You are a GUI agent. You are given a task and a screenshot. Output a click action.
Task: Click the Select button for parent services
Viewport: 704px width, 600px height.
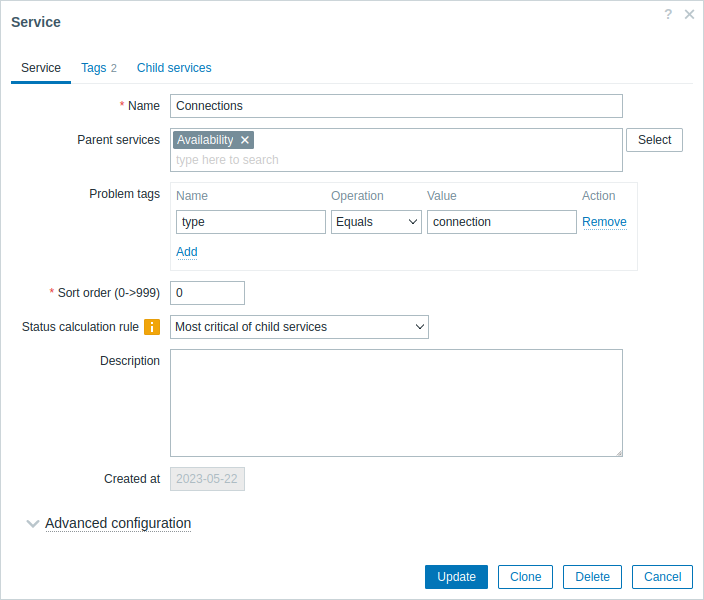click(x=654, y=140)
